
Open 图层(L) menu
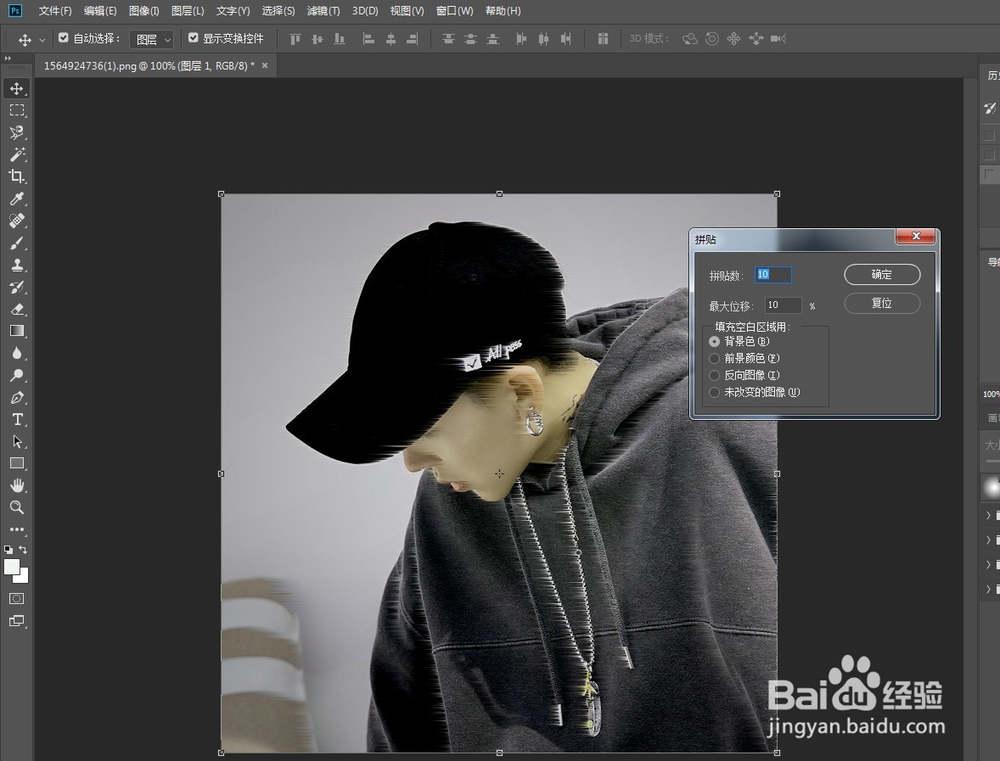pyautogui.click(x=188, y=11)
